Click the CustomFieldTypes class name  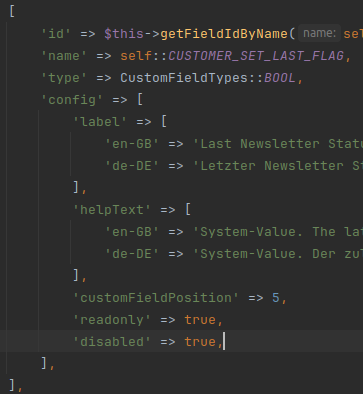(x=184, y=78)
